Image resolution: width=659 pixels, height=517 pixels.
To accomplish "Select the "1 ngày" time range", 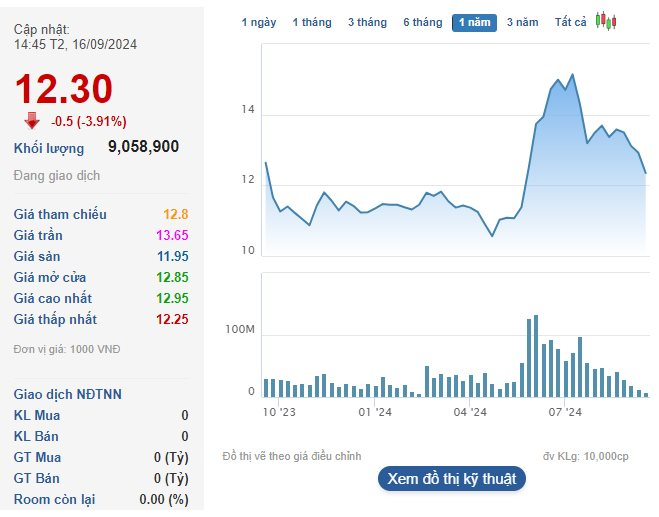I will [x=259, y=22].
